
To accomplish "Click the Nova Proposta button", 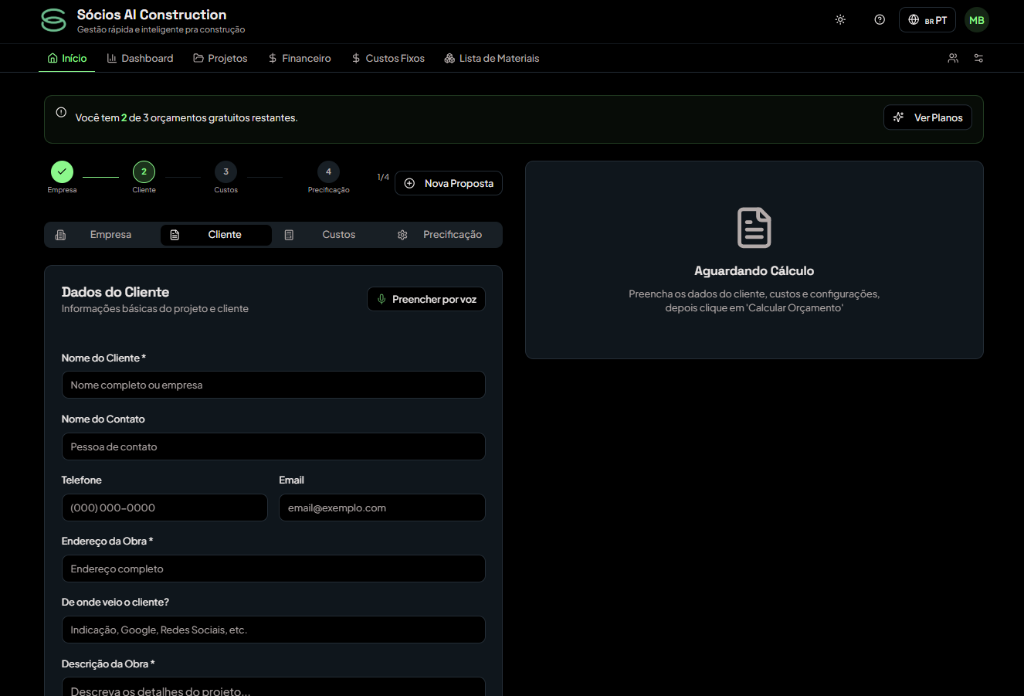I will (449, 183).
